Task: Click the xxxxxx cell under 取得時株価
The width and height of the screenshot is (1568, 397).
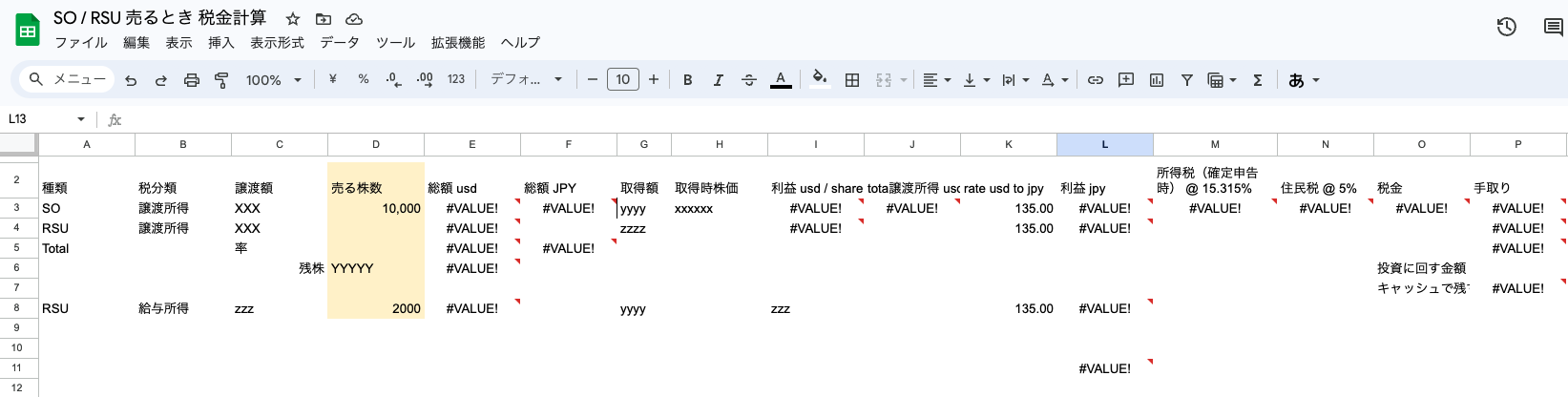Action: click(x=720, y=208)
